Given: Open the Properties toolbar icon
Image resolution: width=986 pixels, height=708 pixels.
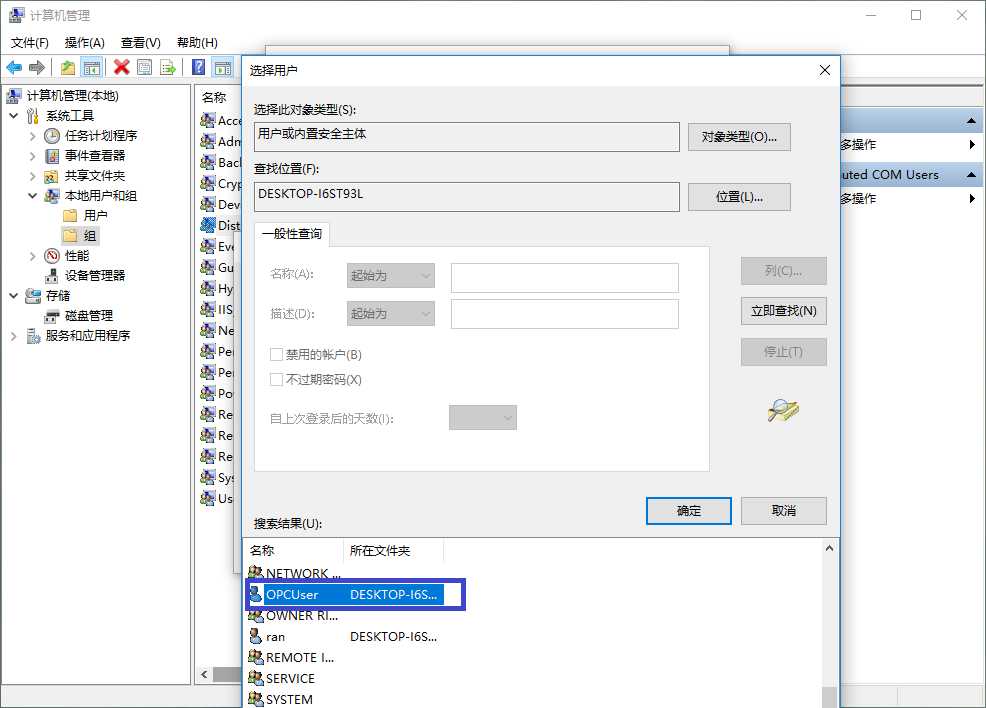Looking at the screenshot, I should (x=145, y=67).
